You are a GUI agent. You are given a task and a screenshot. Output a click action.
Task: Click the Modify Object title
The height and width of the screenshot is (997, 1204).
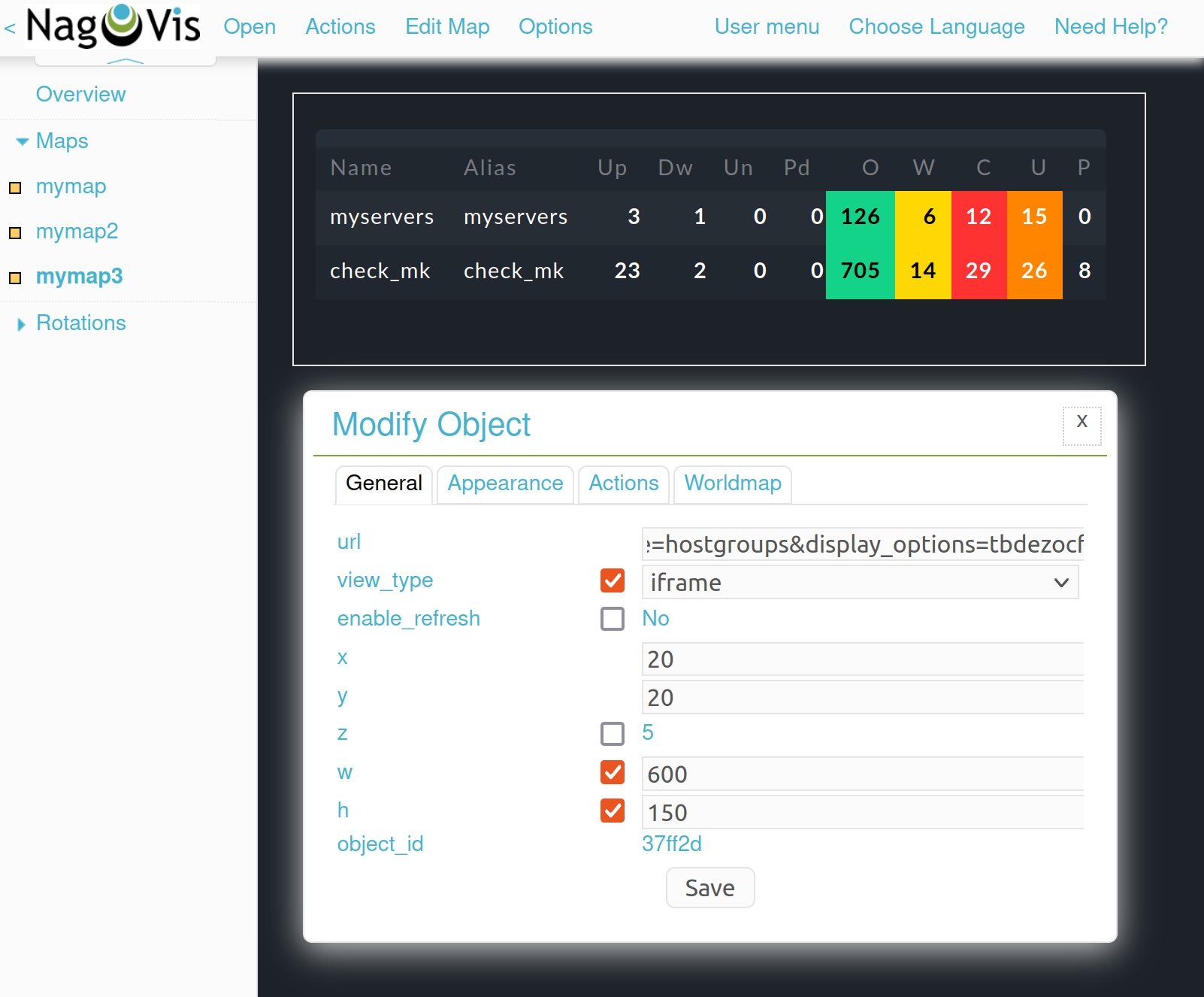pyautogui.click(x=431, y=425)
